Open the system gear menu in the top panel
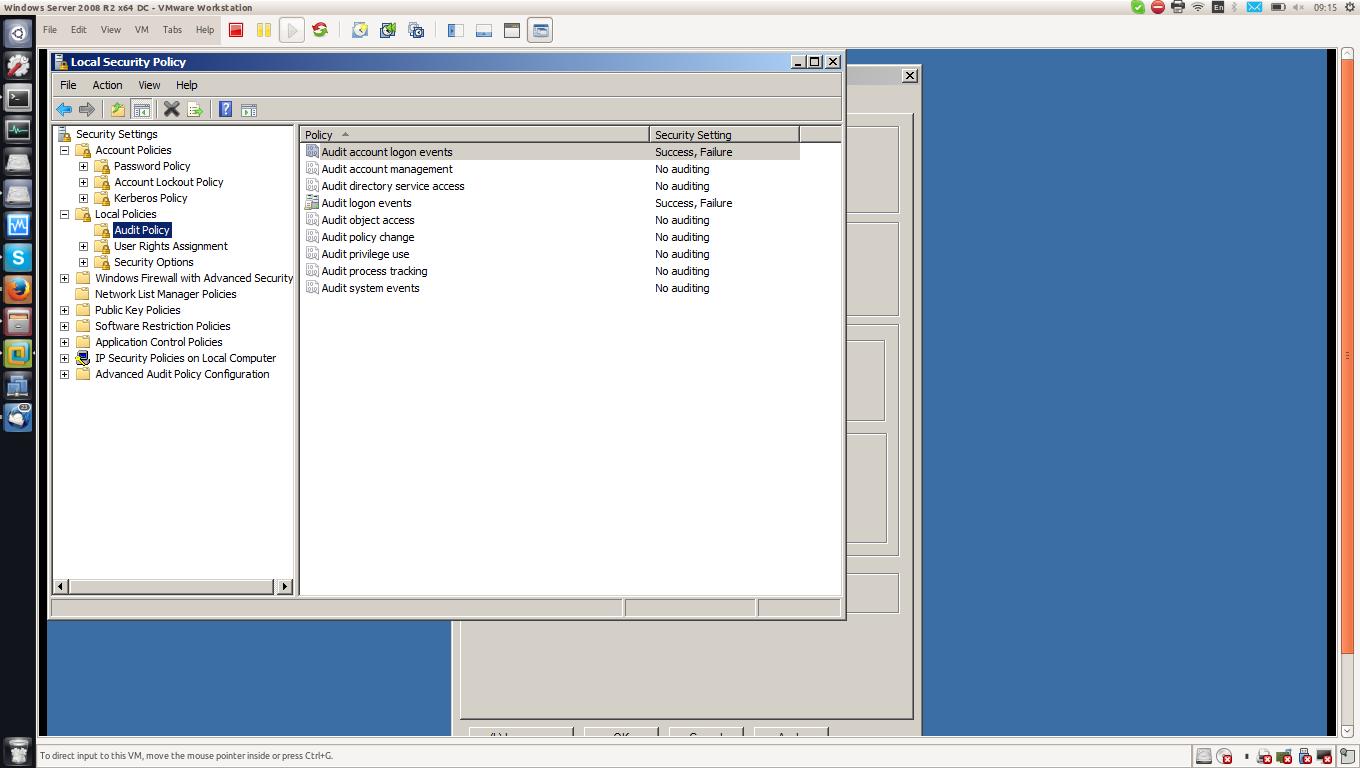 coord(1349,7)
